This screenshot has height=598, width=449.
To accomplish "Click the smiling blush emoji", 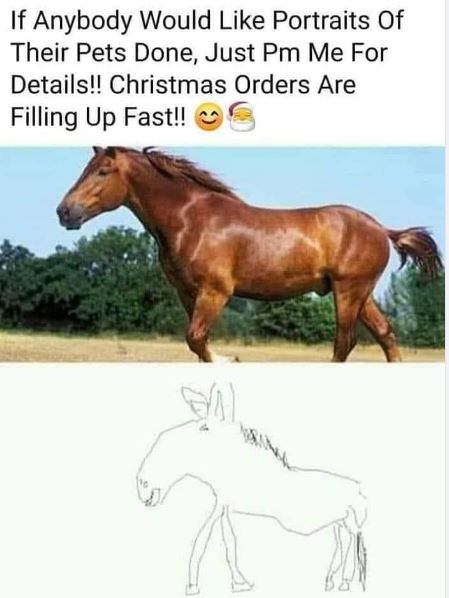I will (209, 118).
